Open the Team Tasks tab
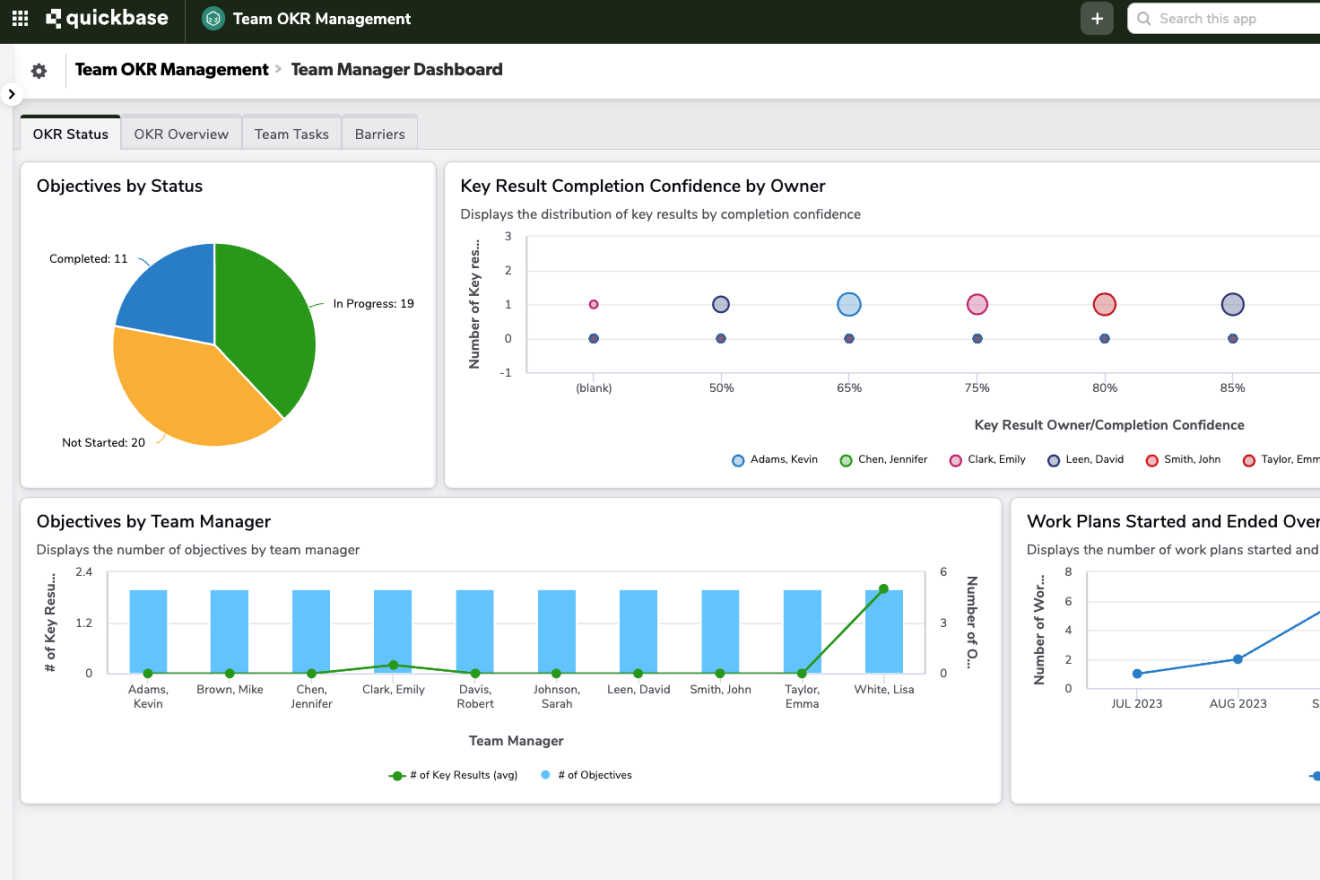The height and width of the screenshot is (880, 1320). coord(291,134)
